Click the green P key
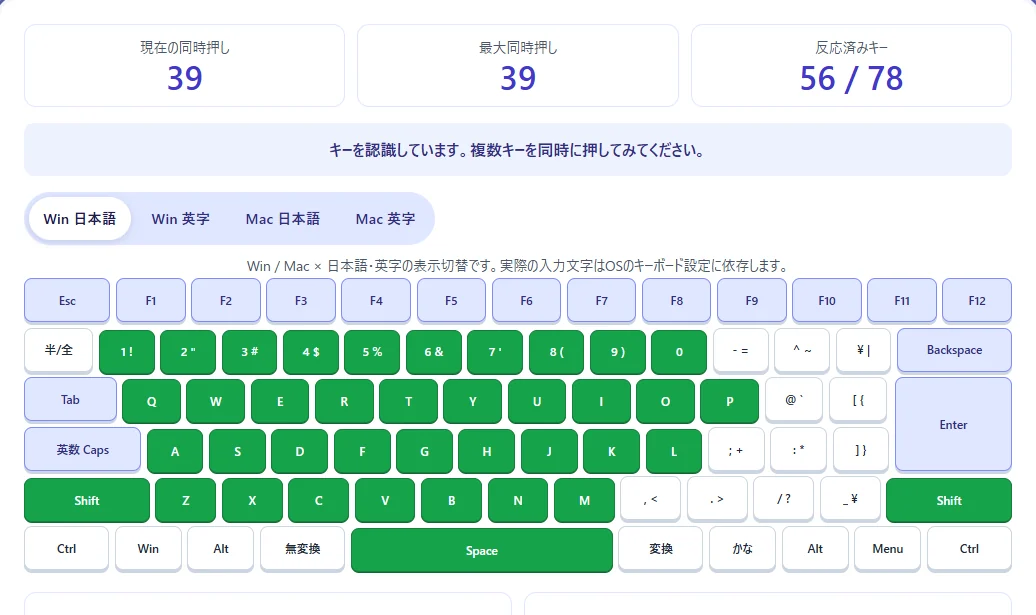 (729, 401)
